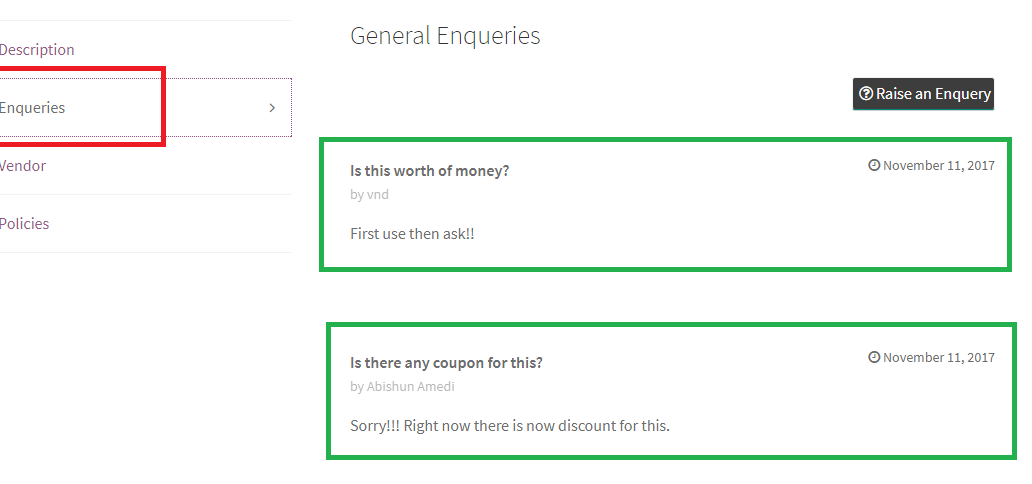Click the question 'Is this worth of money?'
The width and height of the screenshot is (1032, 484).
430,171
